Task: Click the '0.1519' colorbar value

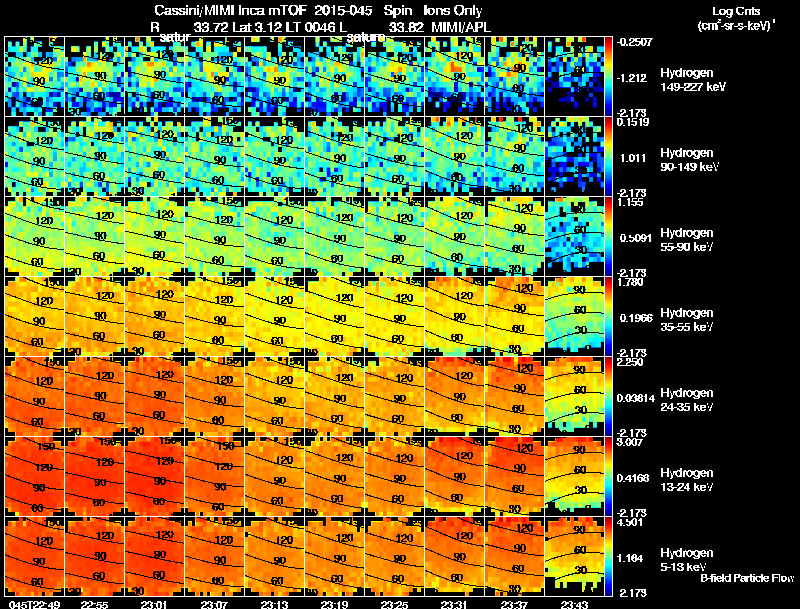Action: tap(633, 122)
